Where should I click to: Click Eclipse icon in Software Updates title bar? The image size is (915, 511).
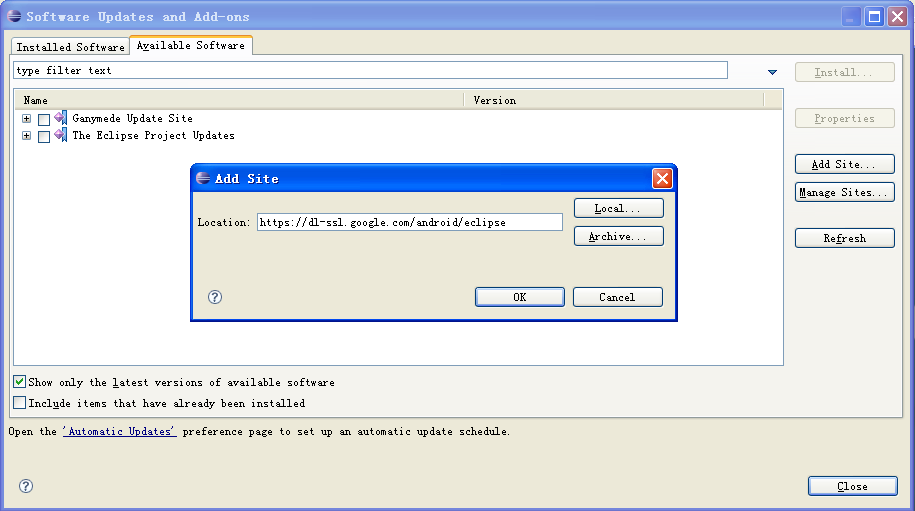coord(15,16)
